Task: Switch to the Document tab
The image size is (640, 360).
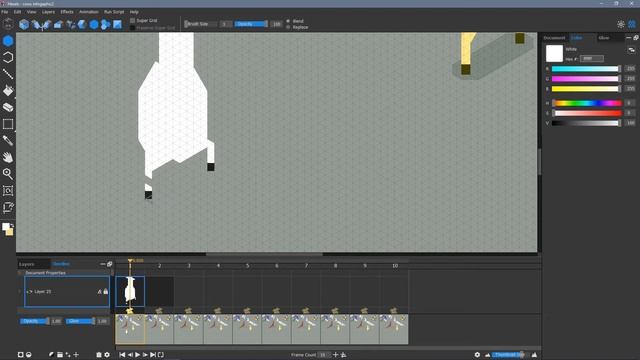Action: (554, 38)
